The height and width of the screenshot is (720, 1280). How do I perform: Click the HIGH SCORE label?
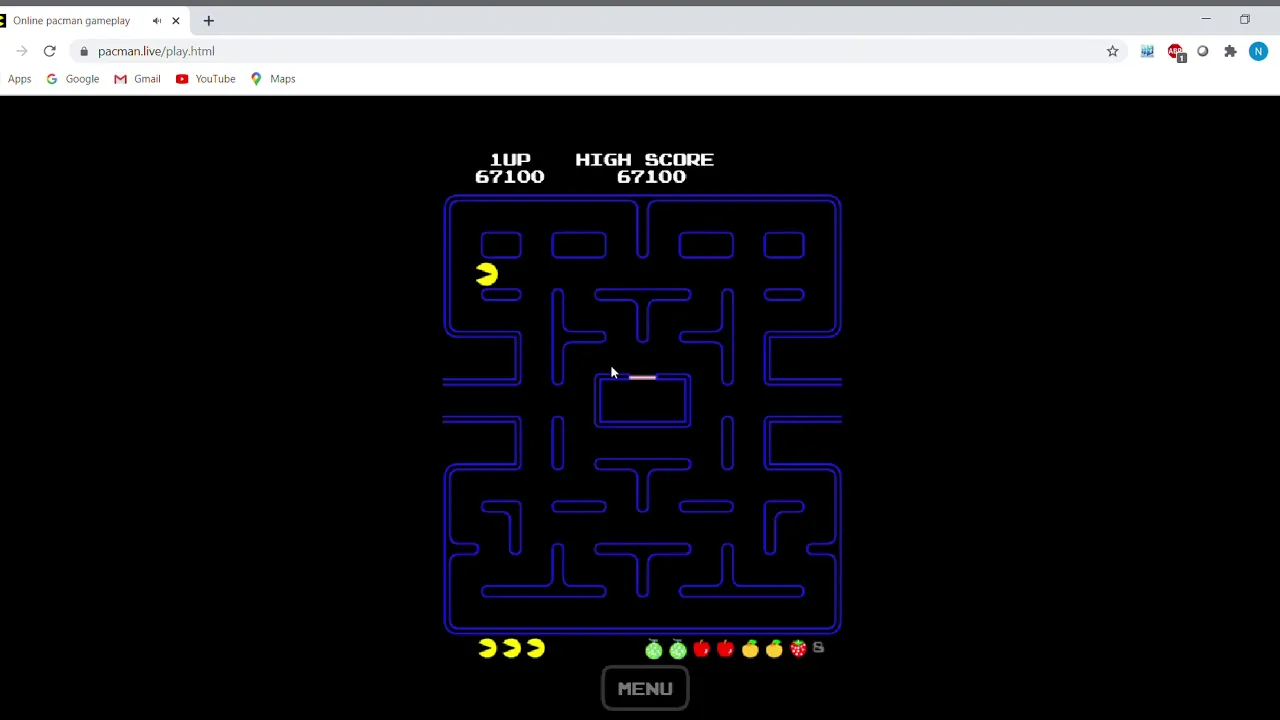pos(645,159)
